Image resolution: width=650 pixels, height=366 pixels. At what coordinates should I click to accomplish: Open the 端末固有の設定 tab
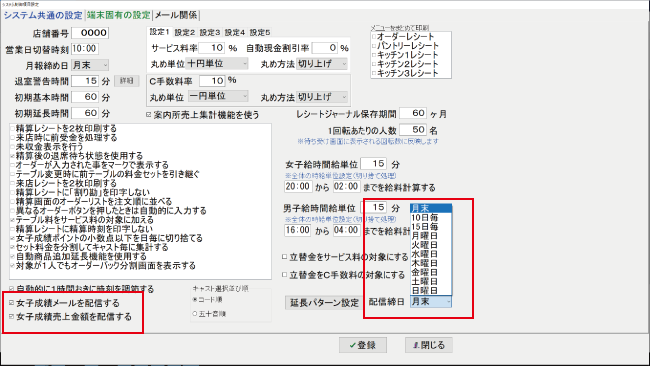(x=119, y=15)
